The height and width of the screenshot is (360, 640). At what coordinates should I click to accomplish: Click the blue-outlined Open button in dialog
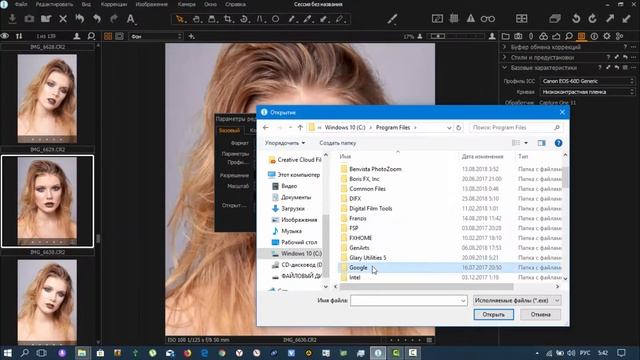(x=493, y=314)
